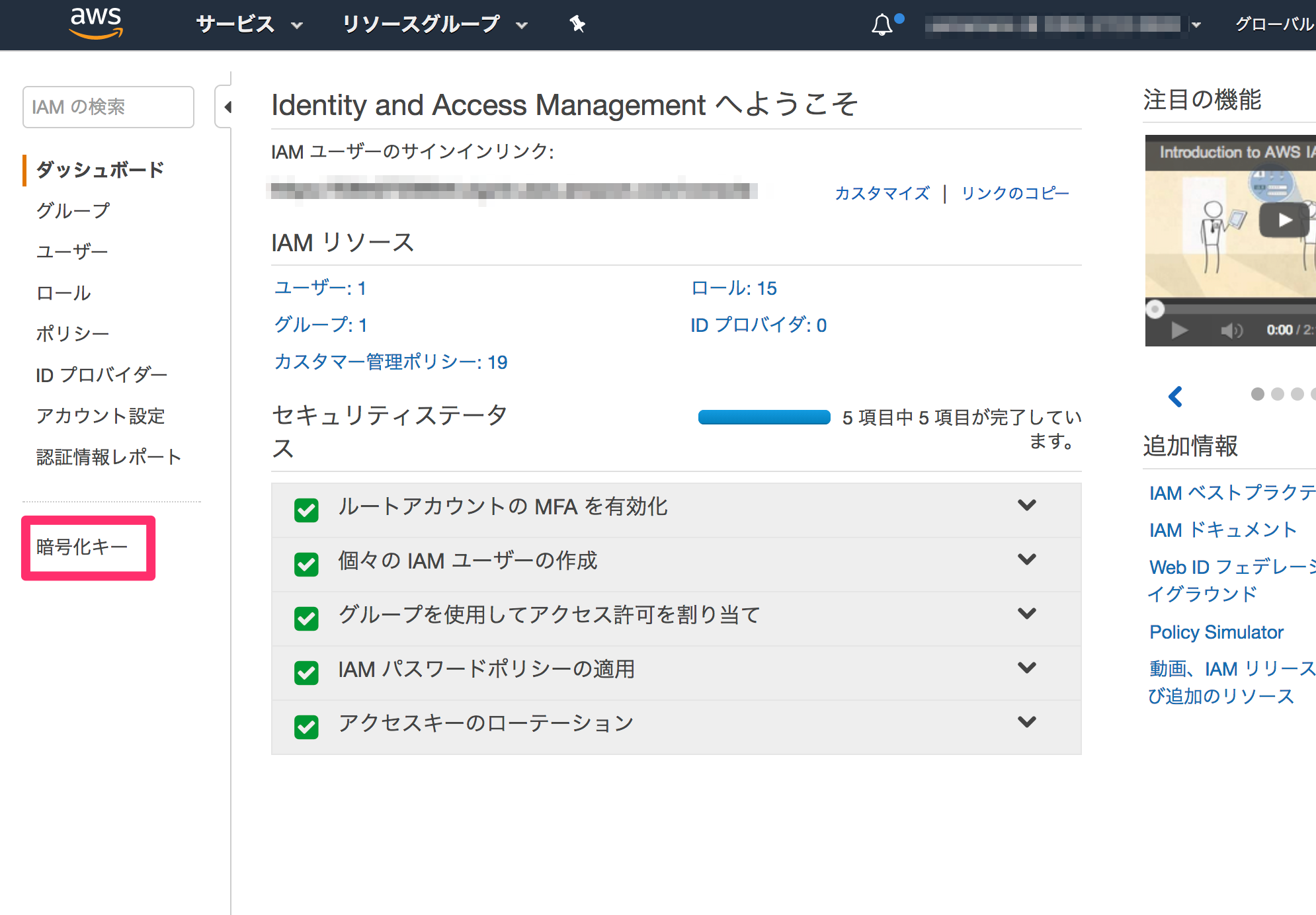Open the notifications bell icon
The height and width of the screenshot is (915, 1316).
(x=882, y=25)
